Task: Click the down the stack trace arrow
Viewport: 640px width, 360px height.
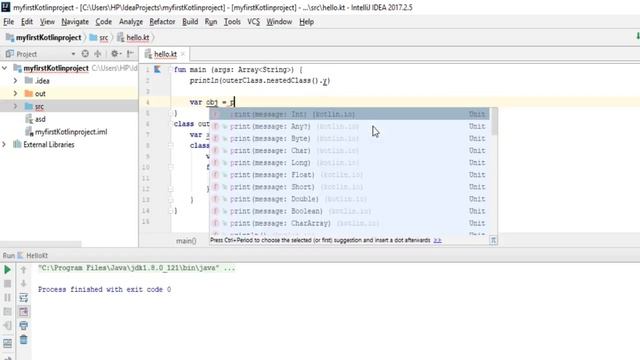Action: tap(23, 284)
